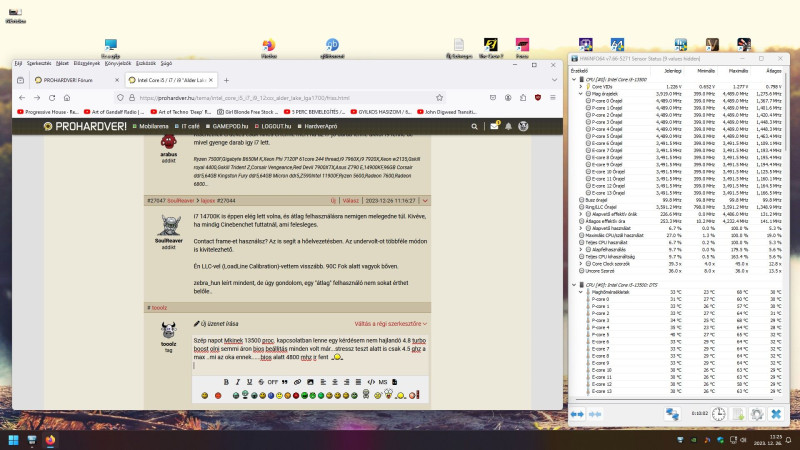
Task: Open the Windows Start menu
Action: 14,440
